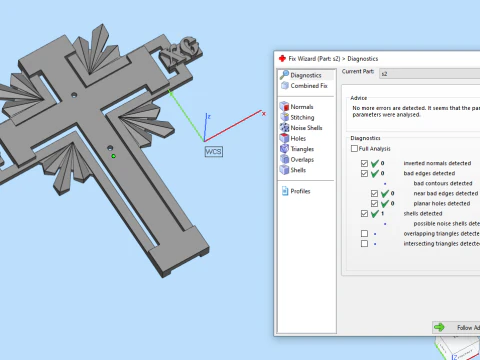Image resolution: width=480 pixels, height=360 pixels.
Task: Uncheck bad edges detected checkbox
Action: coord(364,173)
